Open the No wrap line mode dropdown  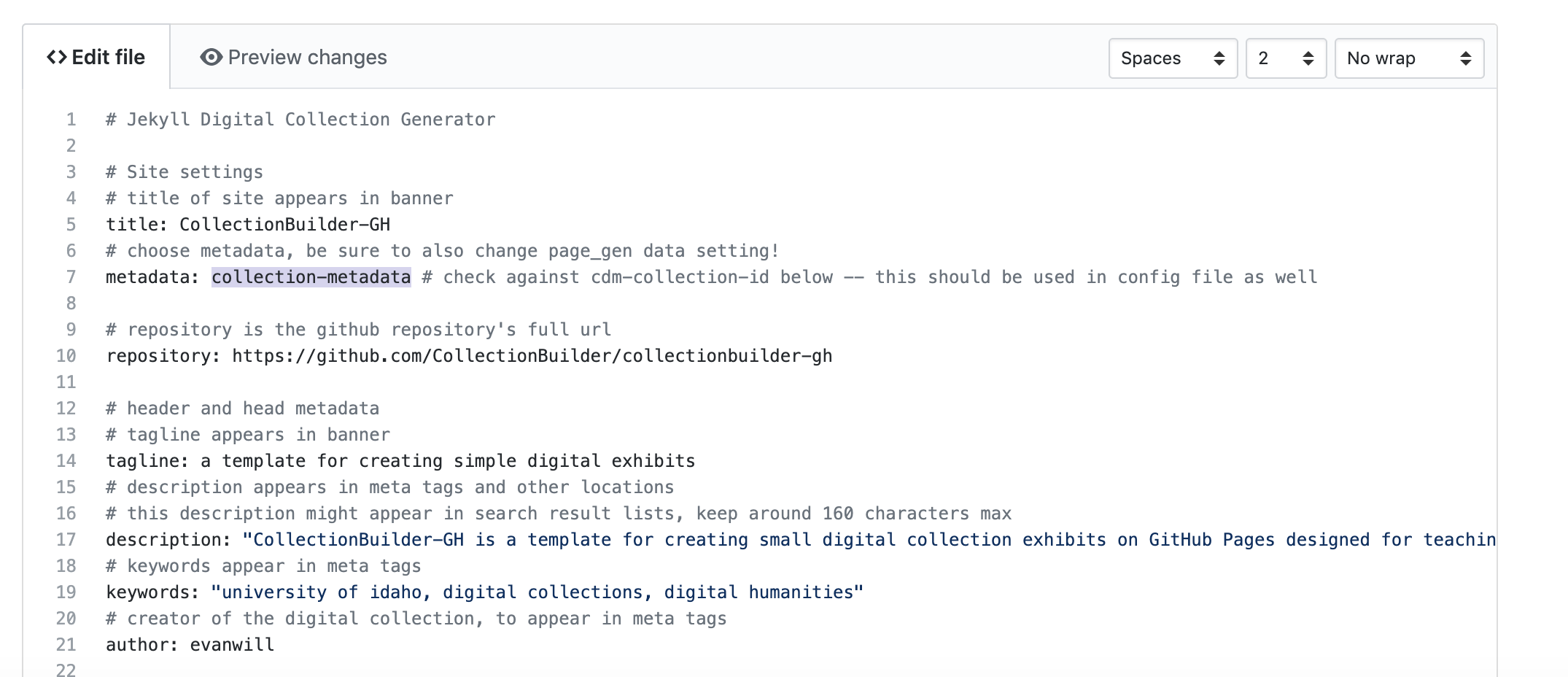pyautogui.click(x=1408, y=58)
